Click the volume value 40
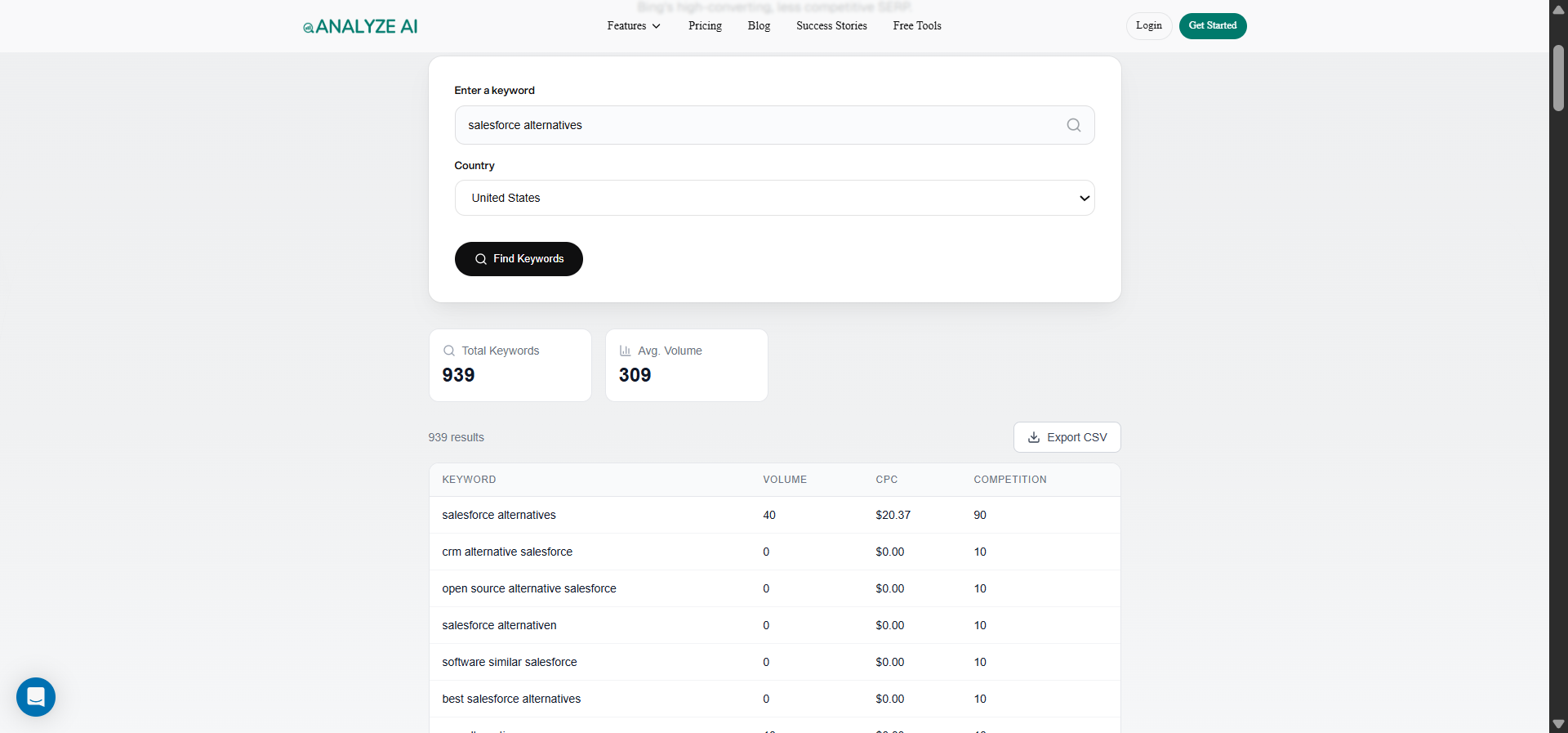 click(769, 515)
